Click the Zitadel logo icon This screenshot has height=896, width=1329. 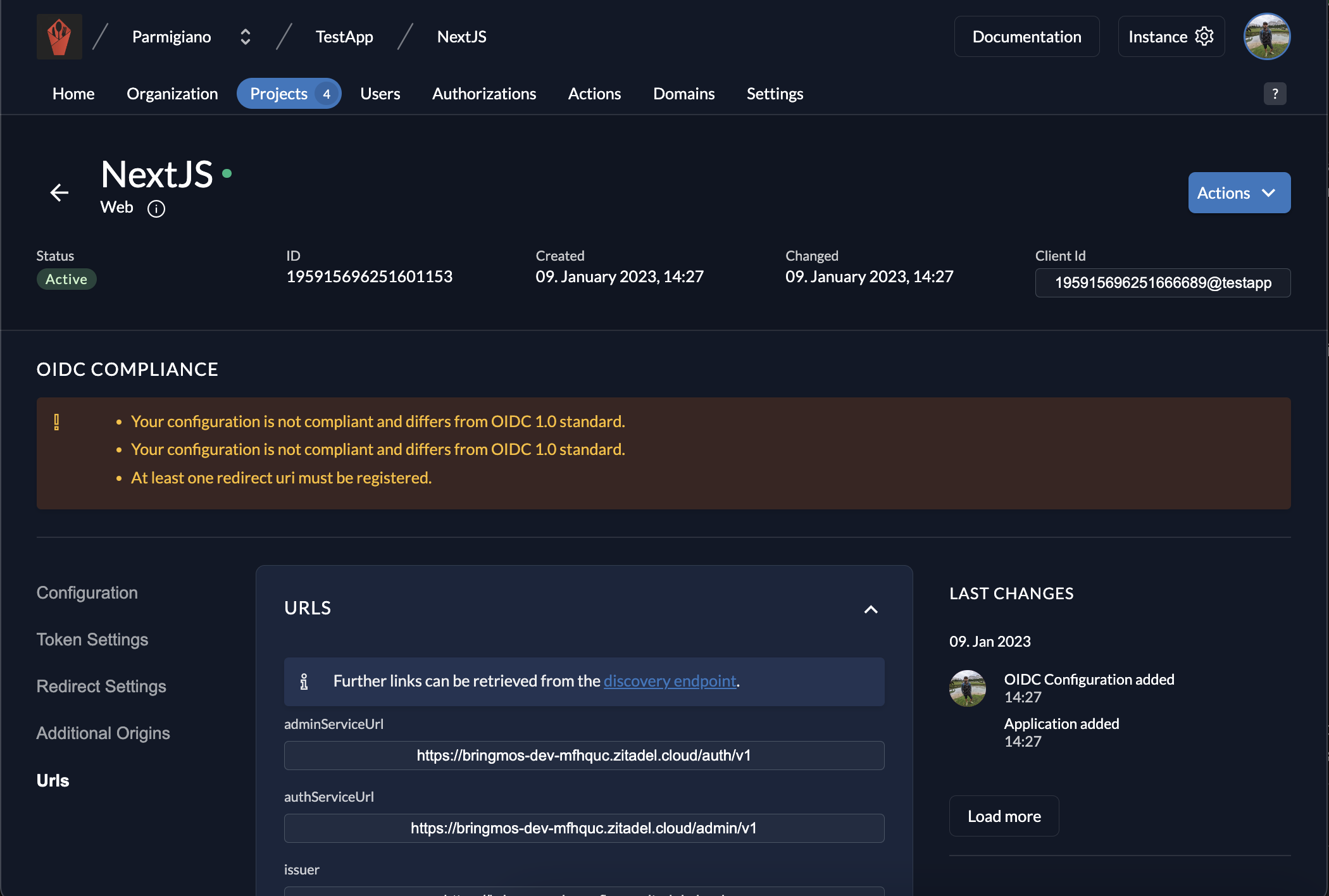point(59,37)
